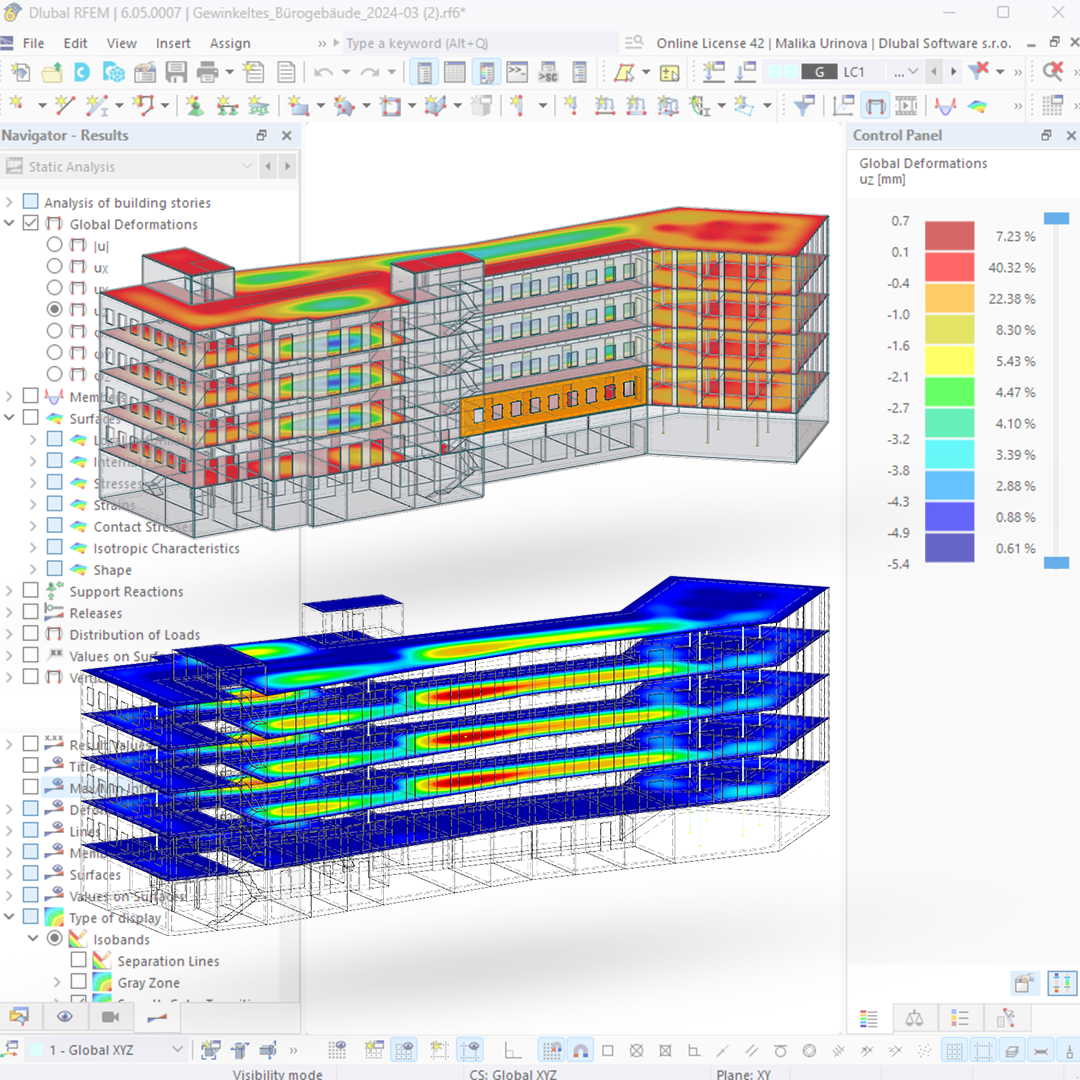The height and width of the screenshot is (1080, 1080).
Task: Open the Insert menu
Action: [x=173, y=43]
